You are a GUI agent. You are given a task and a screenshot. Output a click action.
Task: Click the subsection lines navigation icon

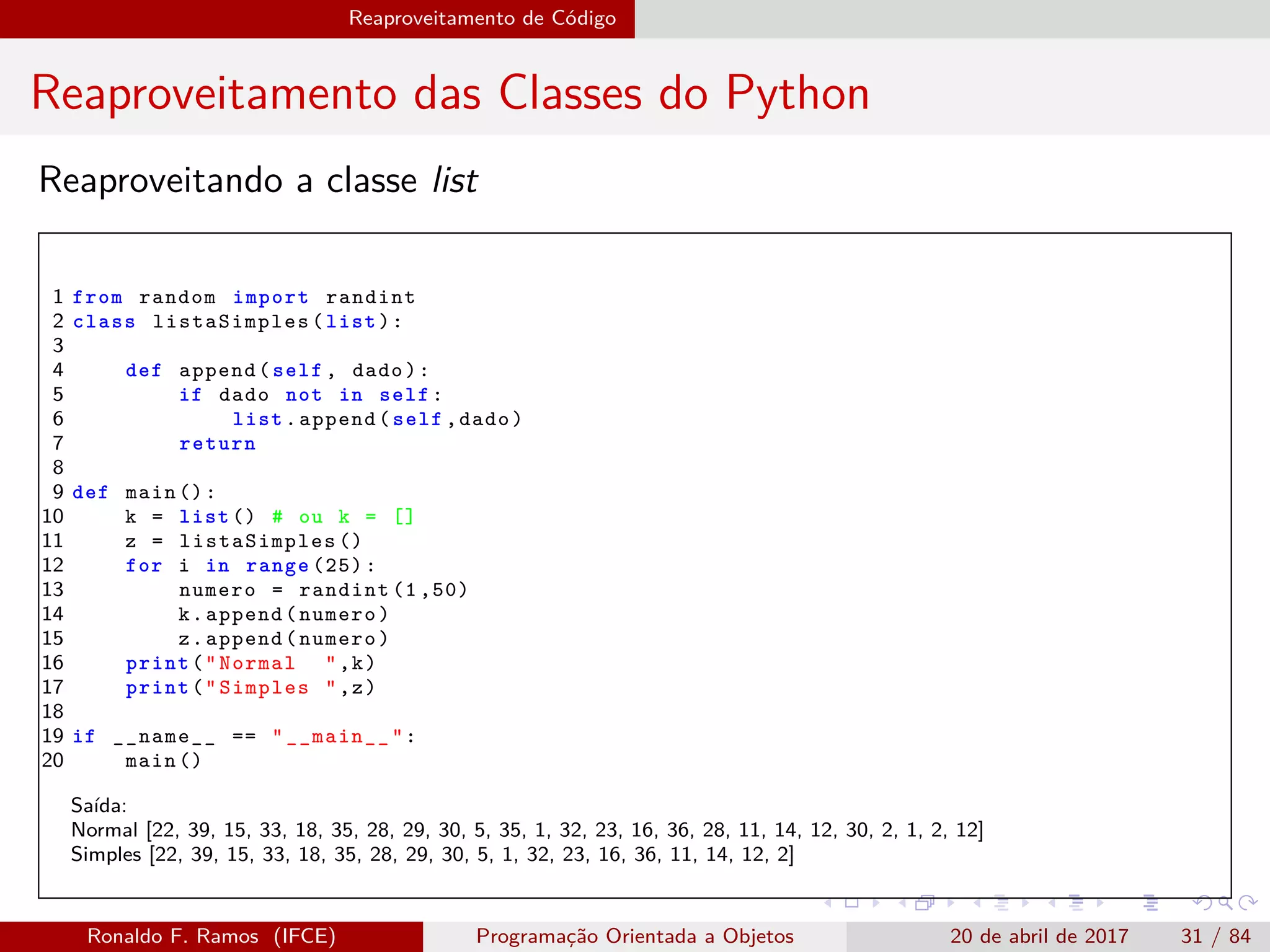tap(1001, 902)
